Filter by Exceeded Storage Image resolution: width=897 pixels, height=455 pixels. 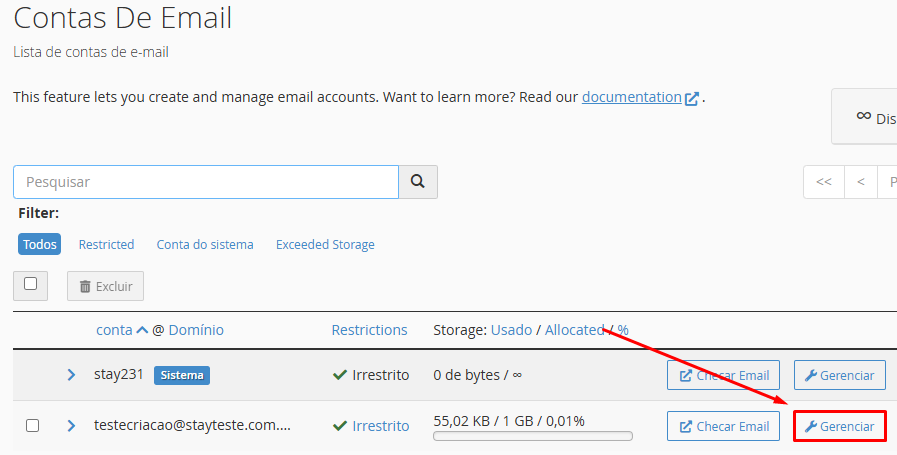(x=325, y=244)
